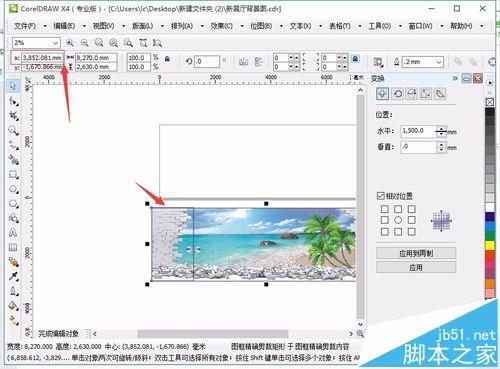Check the top-center anchor box
500x369 pixels.
pyautogui.click(x=398, y=209)
